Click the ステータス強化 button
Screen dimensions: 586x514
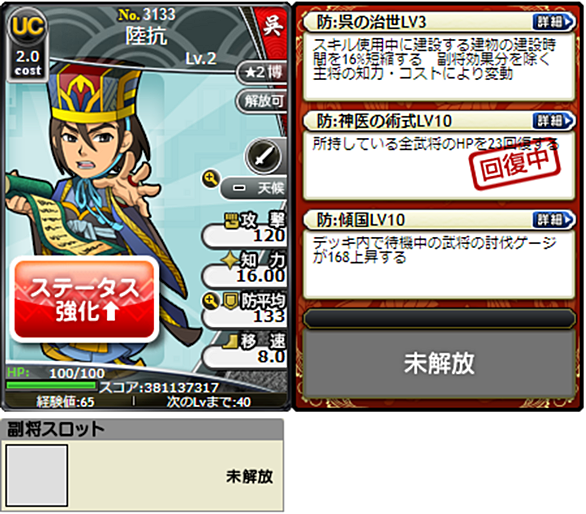pyautogui.click(x=84, y=299)
